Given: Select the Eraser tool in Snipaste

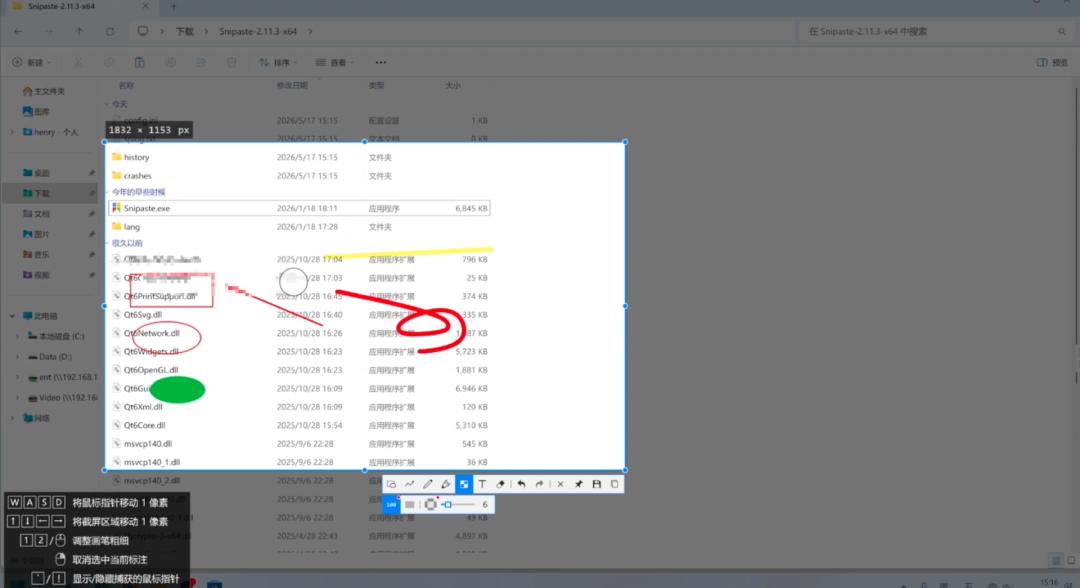Looking at the screenshot, I should 500,484.
